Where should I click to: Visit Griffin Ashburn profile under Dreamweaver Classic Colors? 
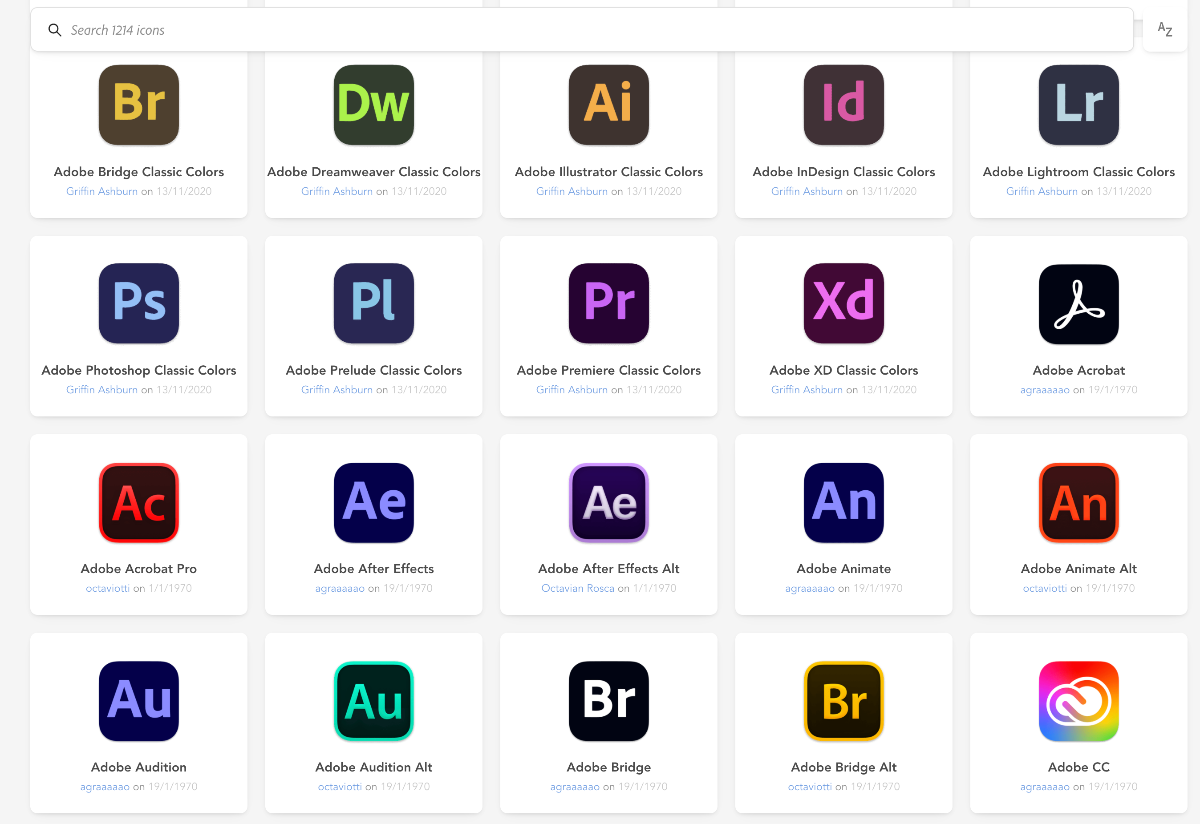(337, 191)
